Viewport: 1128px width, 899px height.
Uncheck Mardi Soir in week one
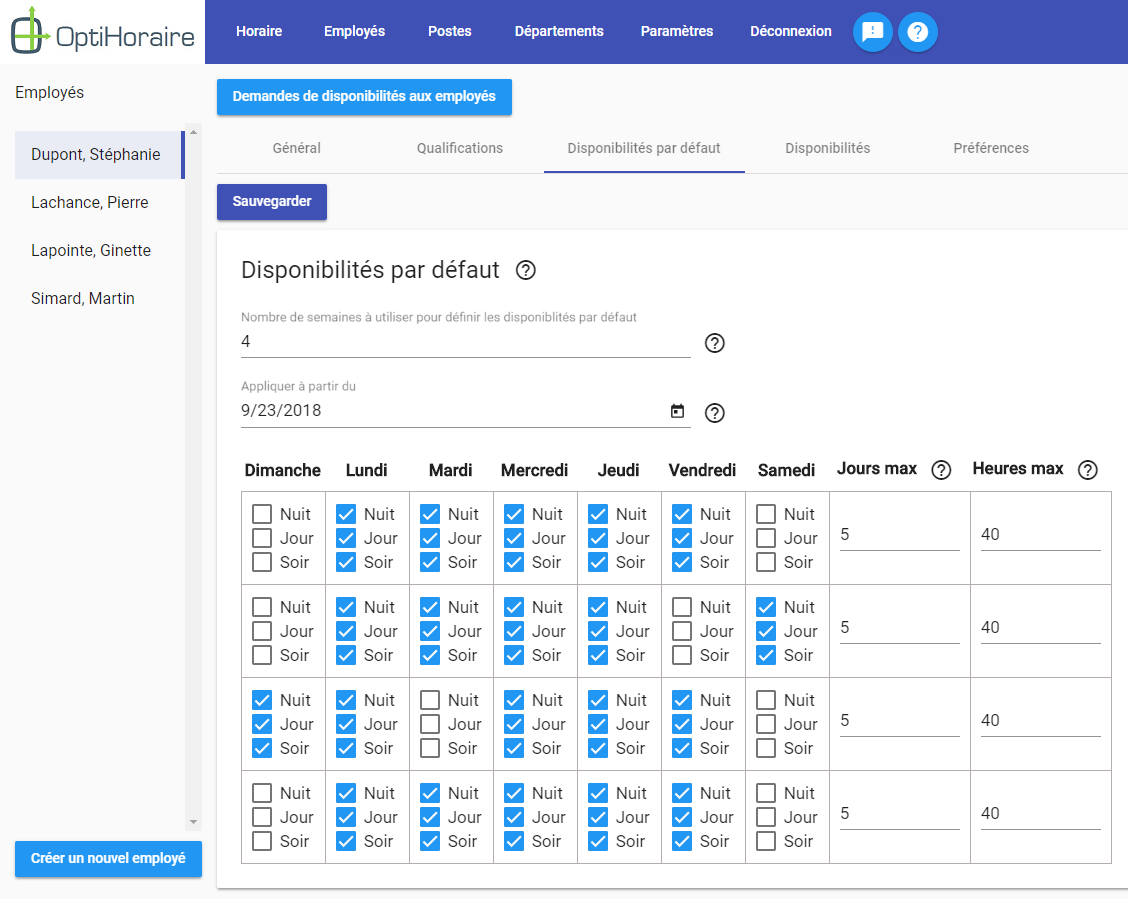[430, 562]
